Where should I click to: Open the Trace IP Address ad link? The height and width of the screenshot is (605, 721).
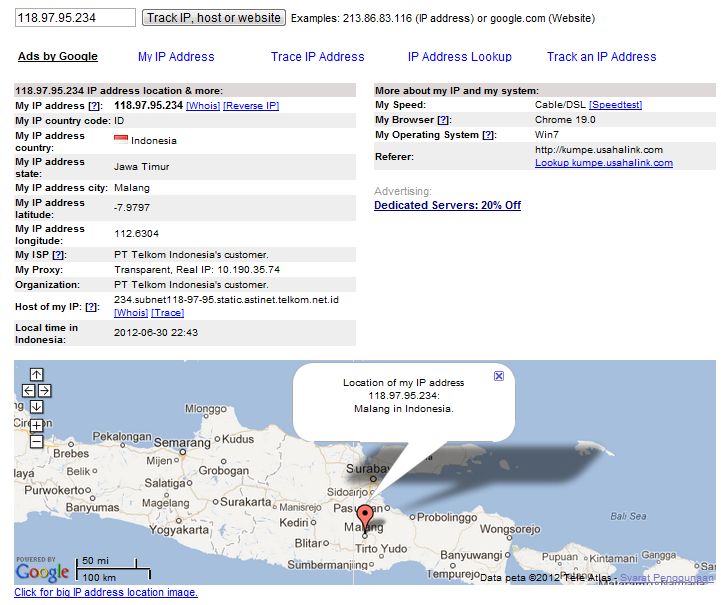point(318,57)
